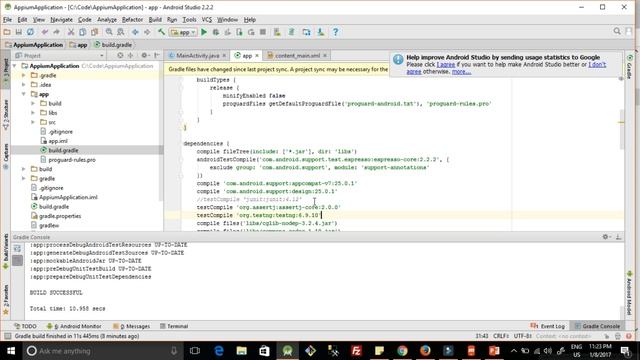This screenshot has width=640, height=360.
Task: Click the Cut scissors icon
Action: click(71, 32)
